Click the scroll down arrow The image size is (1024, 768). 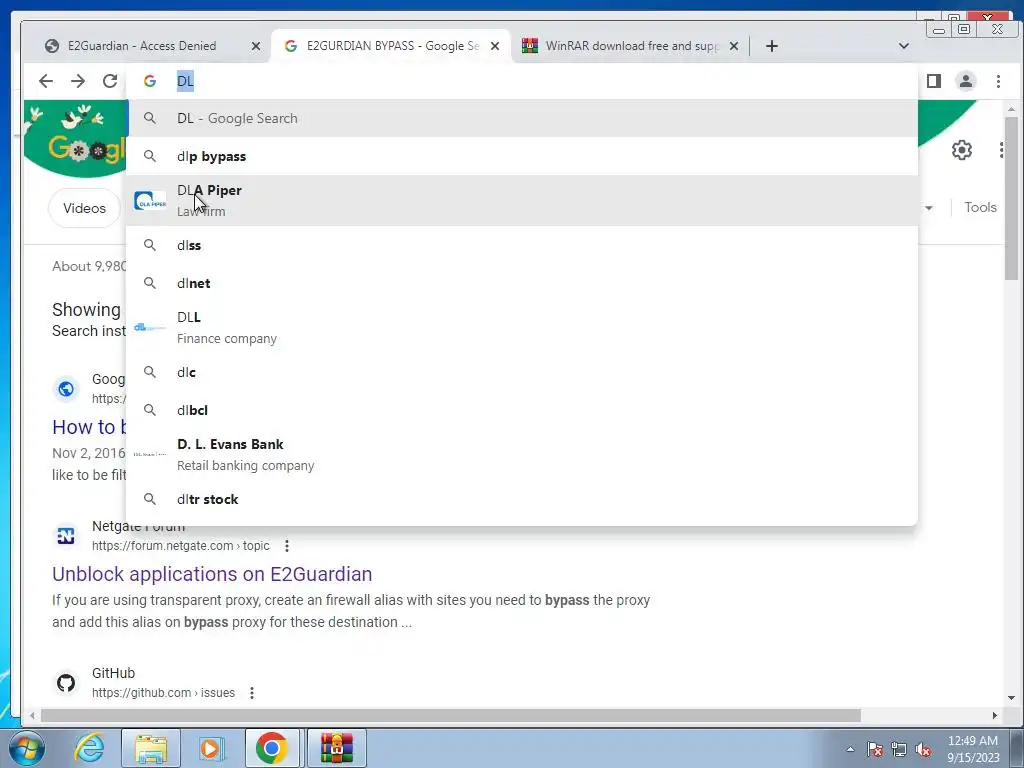coord(1012,698)
